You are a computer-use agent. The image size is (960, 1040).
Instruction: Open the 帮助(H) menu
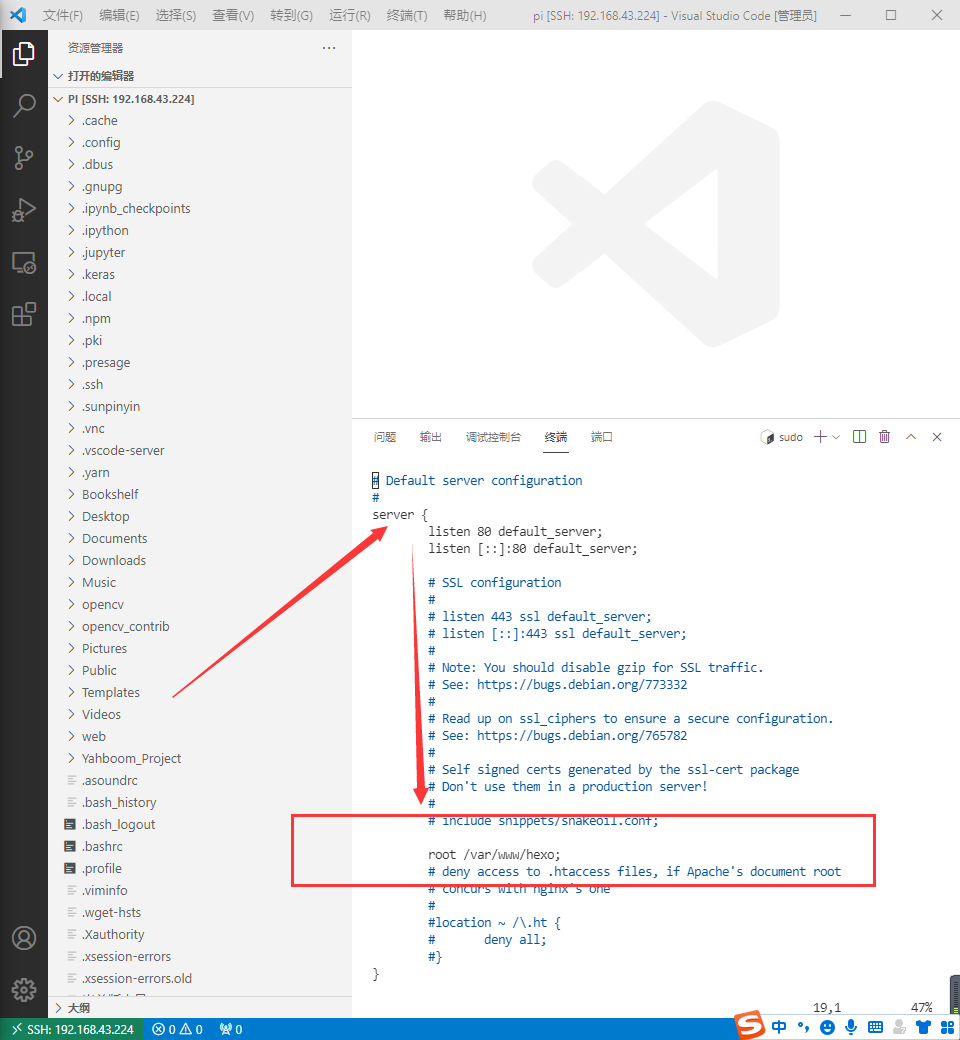[x=464, y=15]
